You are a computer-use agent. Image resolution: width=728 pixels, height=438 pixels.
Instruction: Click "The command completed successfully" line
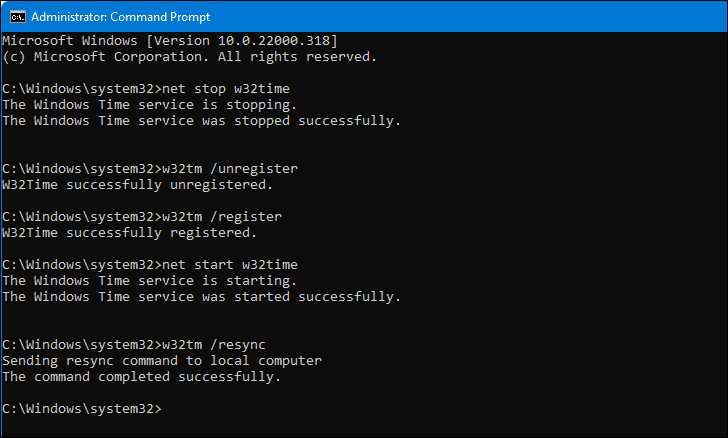(143, 376)
